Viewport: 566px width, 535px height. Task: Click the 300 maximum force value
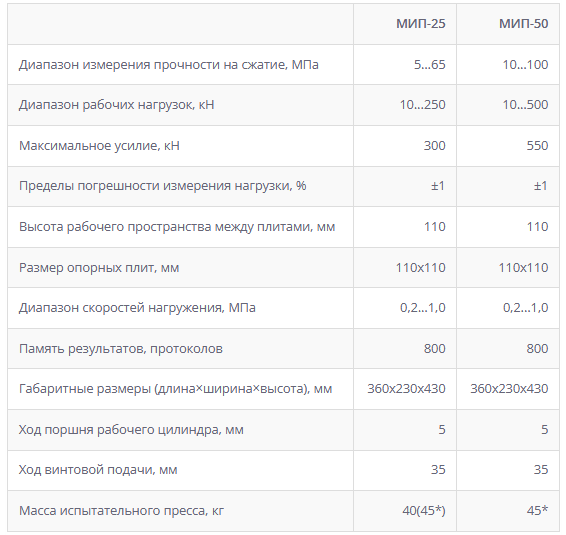pyautogui.click(x=435, y=145)
